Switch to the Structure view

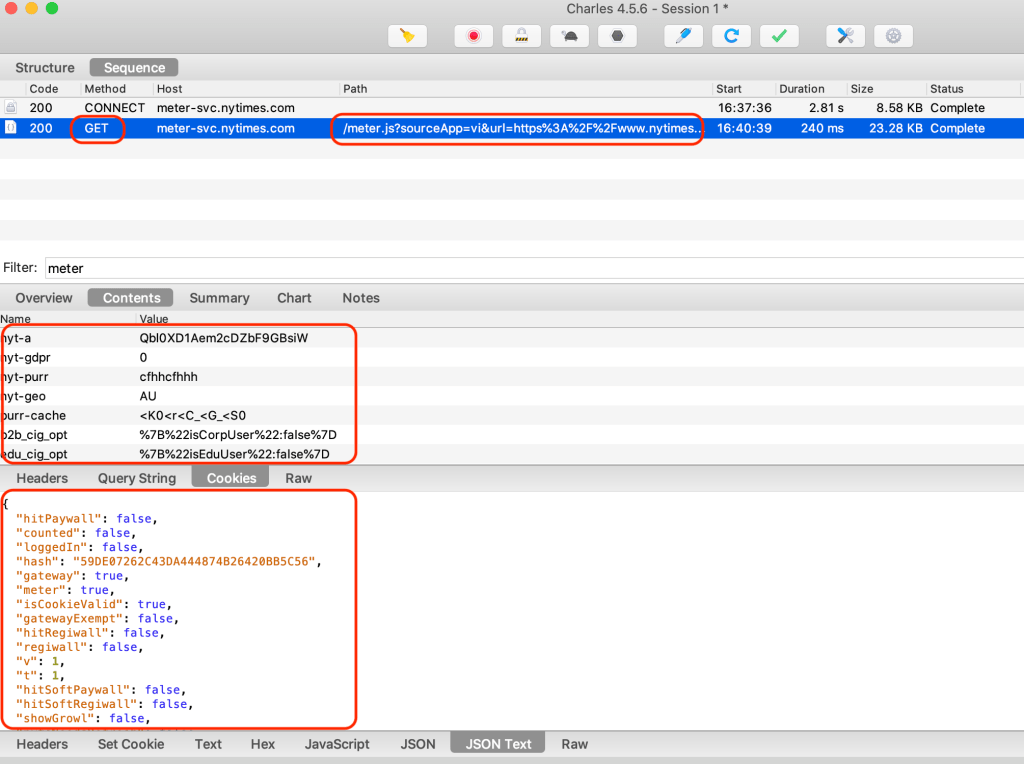click(45, 68)
